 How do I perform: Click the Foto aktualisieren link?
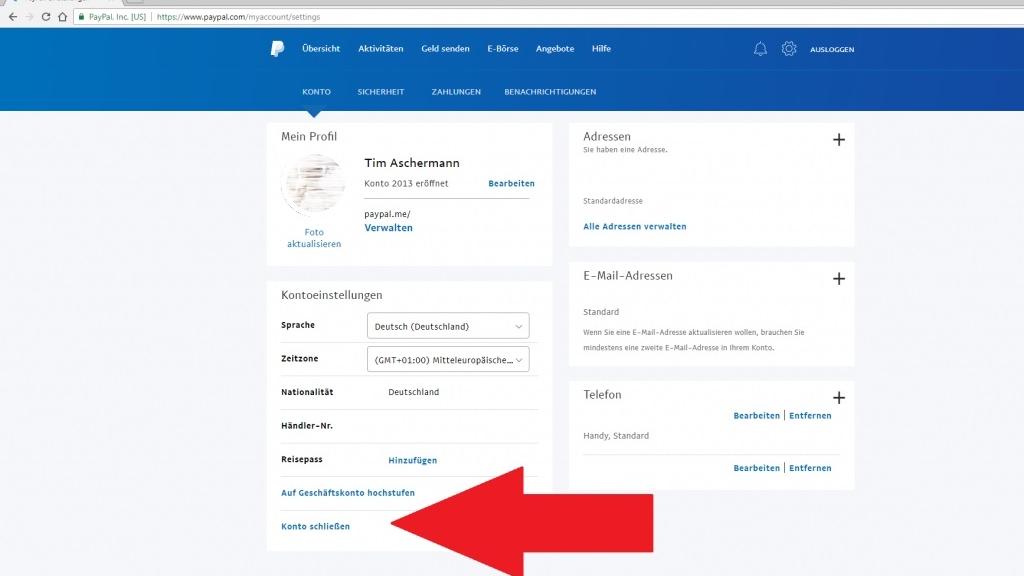coord(314,238)
